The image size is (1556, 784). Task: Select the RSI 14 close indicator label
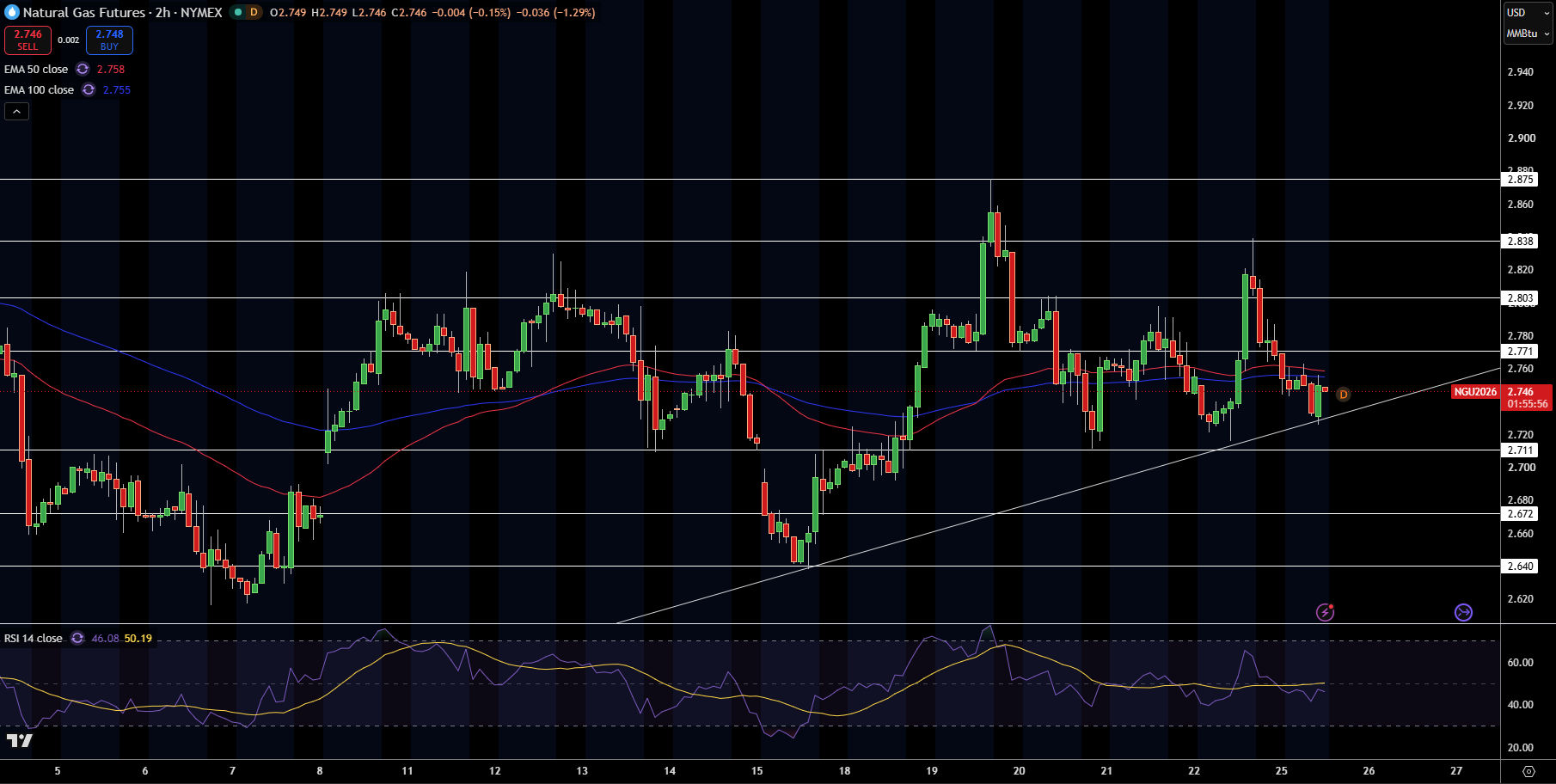34,639
